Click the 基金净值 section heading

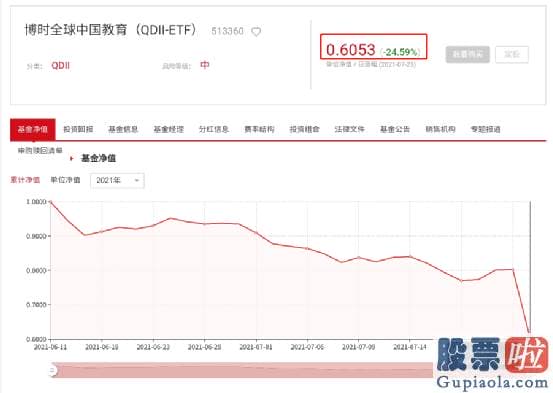[x=98, y=158]
